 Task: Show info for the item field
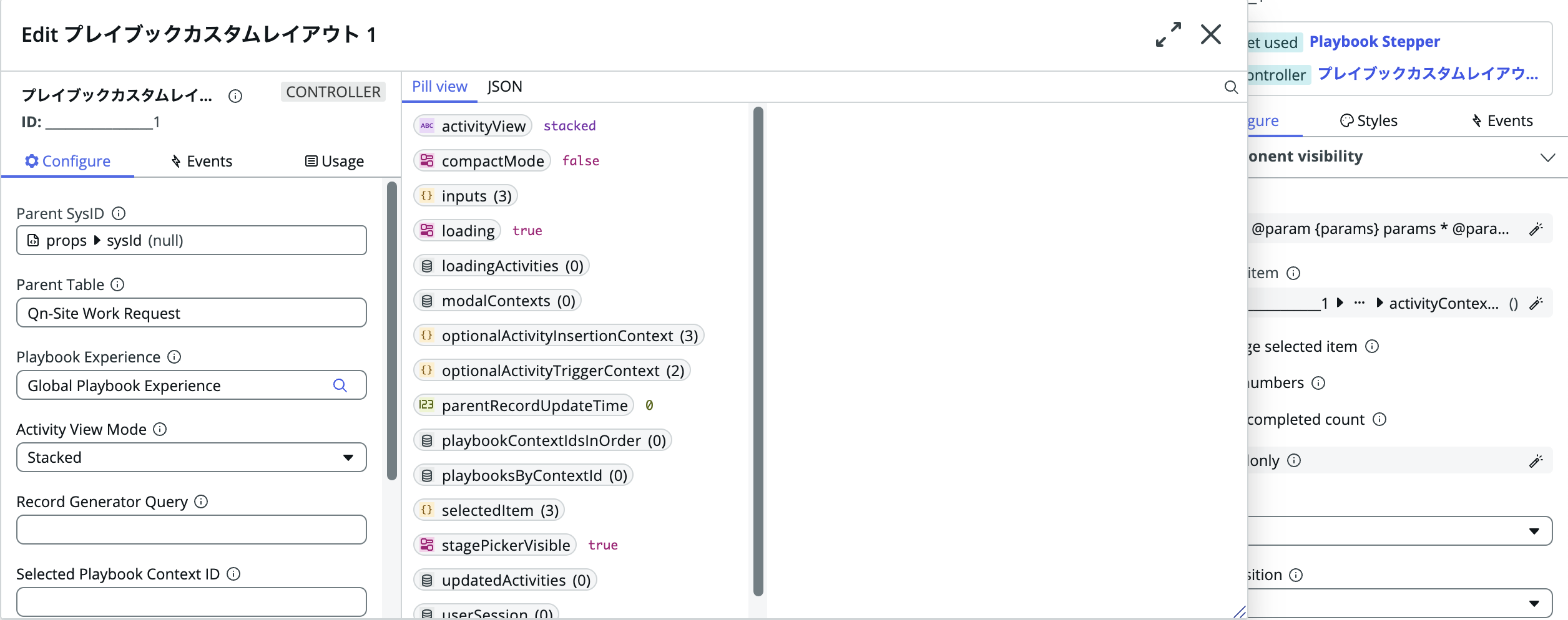1293,273
